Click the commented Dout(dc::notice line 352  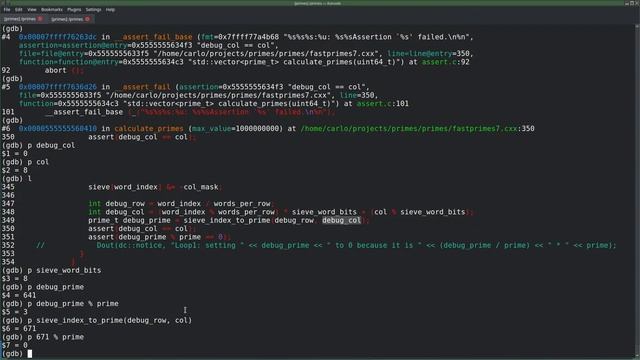click(x=327, y=245)
